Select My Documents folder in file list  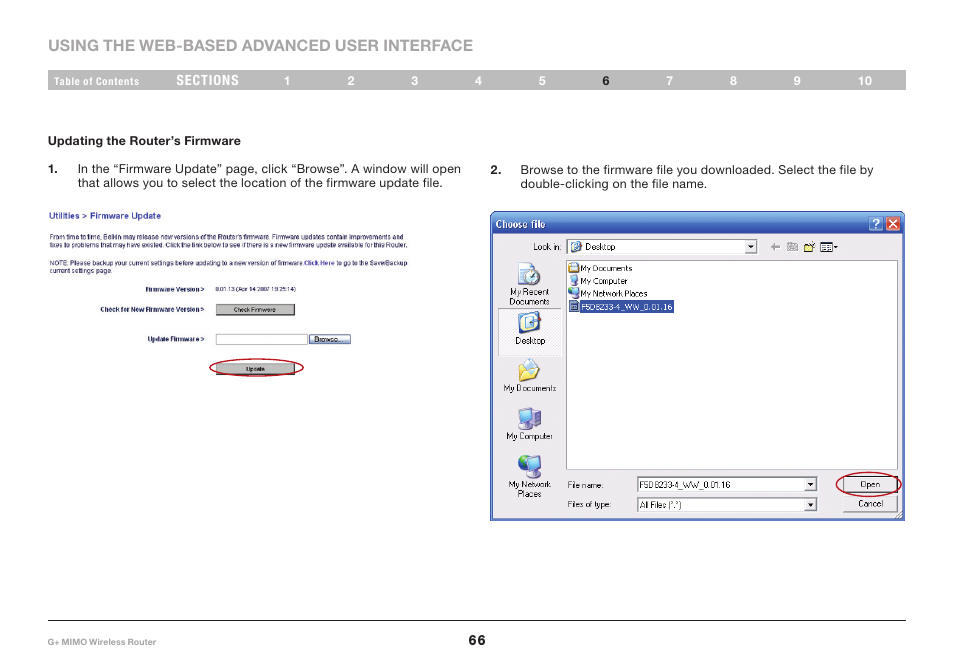(600, 268)
